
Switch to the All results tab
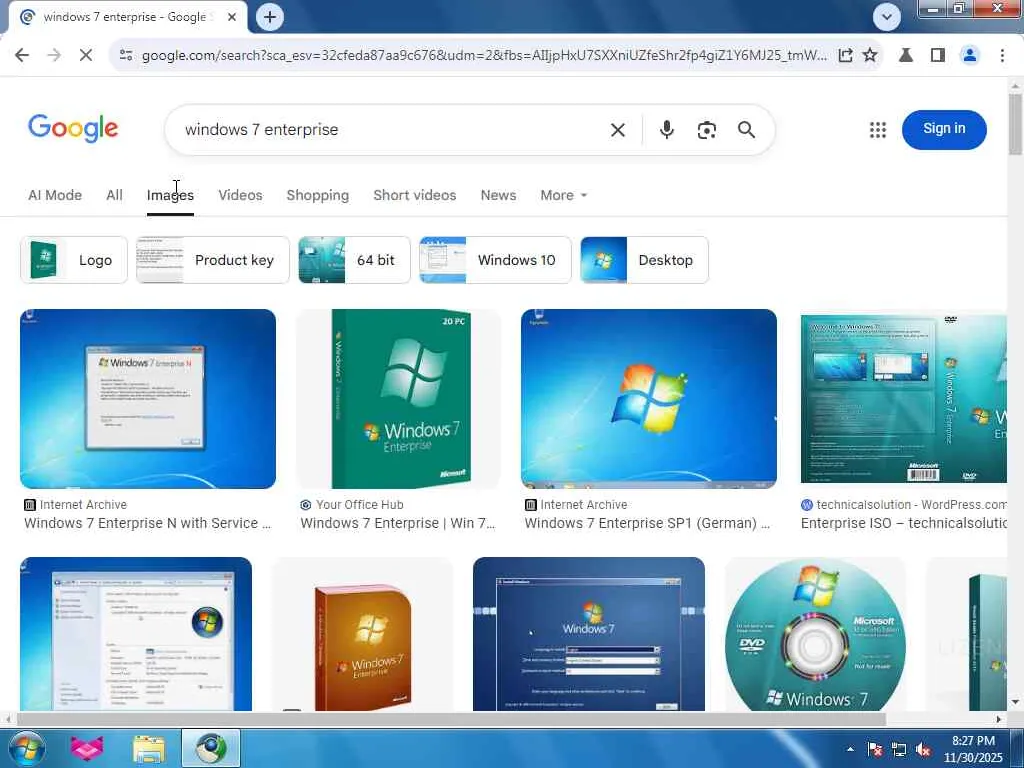coord(114,195)
